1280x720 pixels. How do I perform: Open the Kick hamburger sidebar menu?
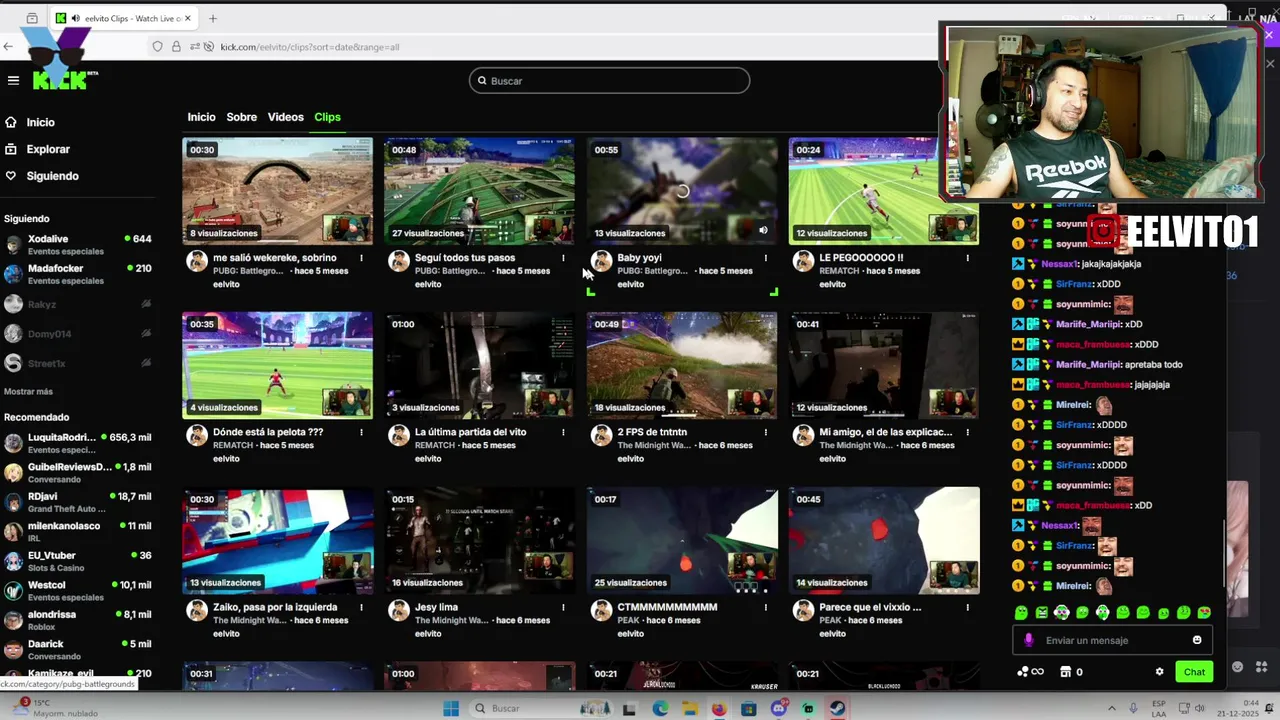pyautogui.click(x=13, y=81)
